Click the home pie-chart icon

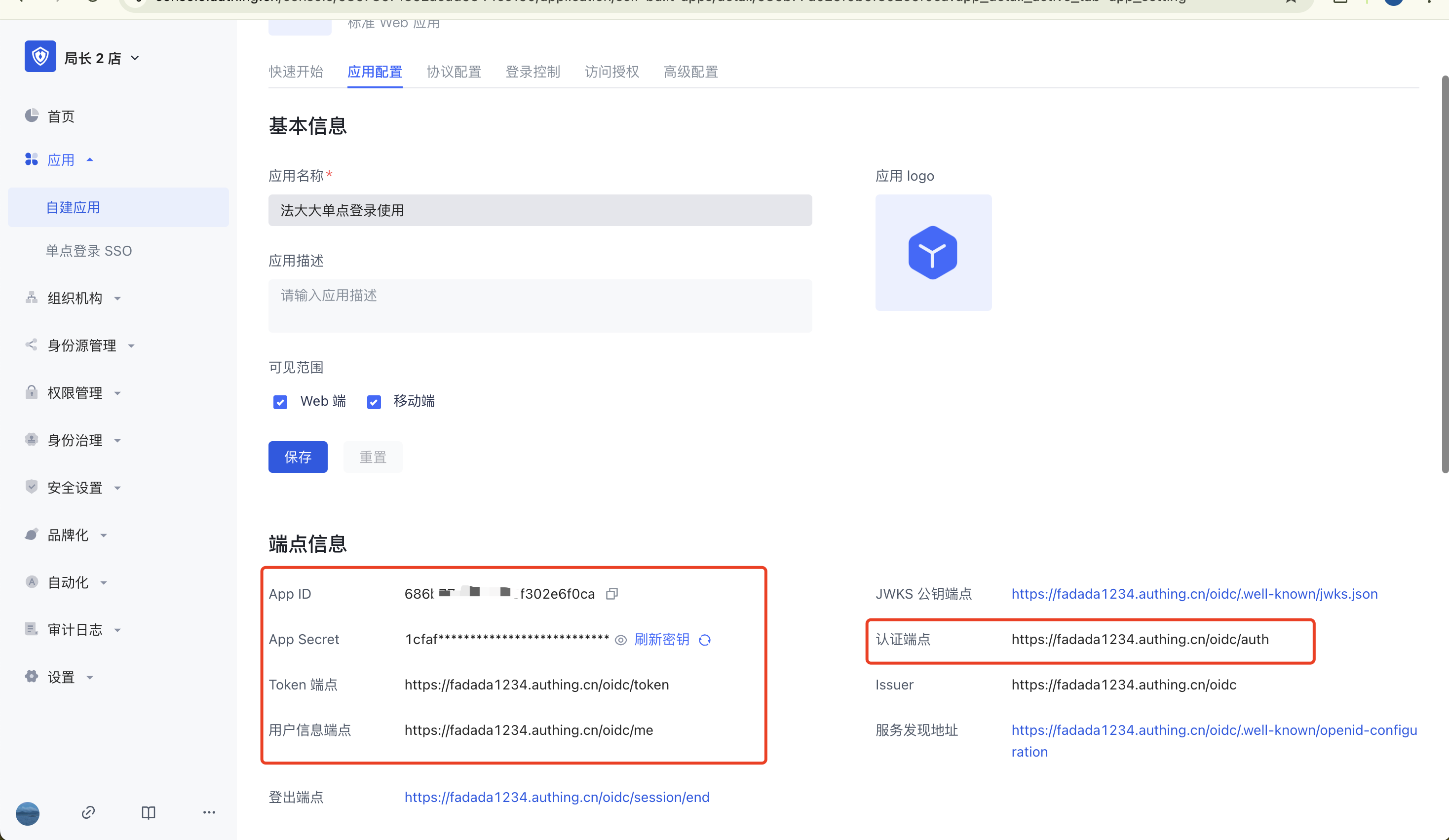tap(32, 115)
